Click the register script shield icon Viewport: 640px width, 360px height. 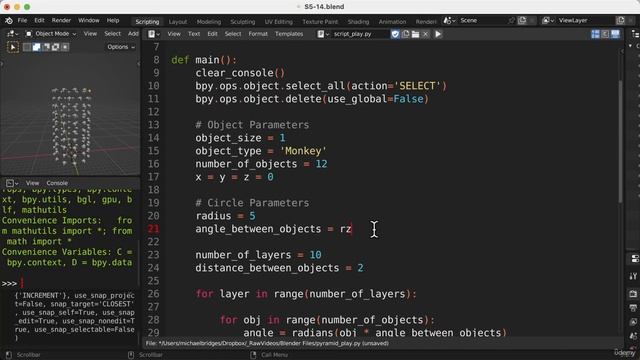point(395,34)
